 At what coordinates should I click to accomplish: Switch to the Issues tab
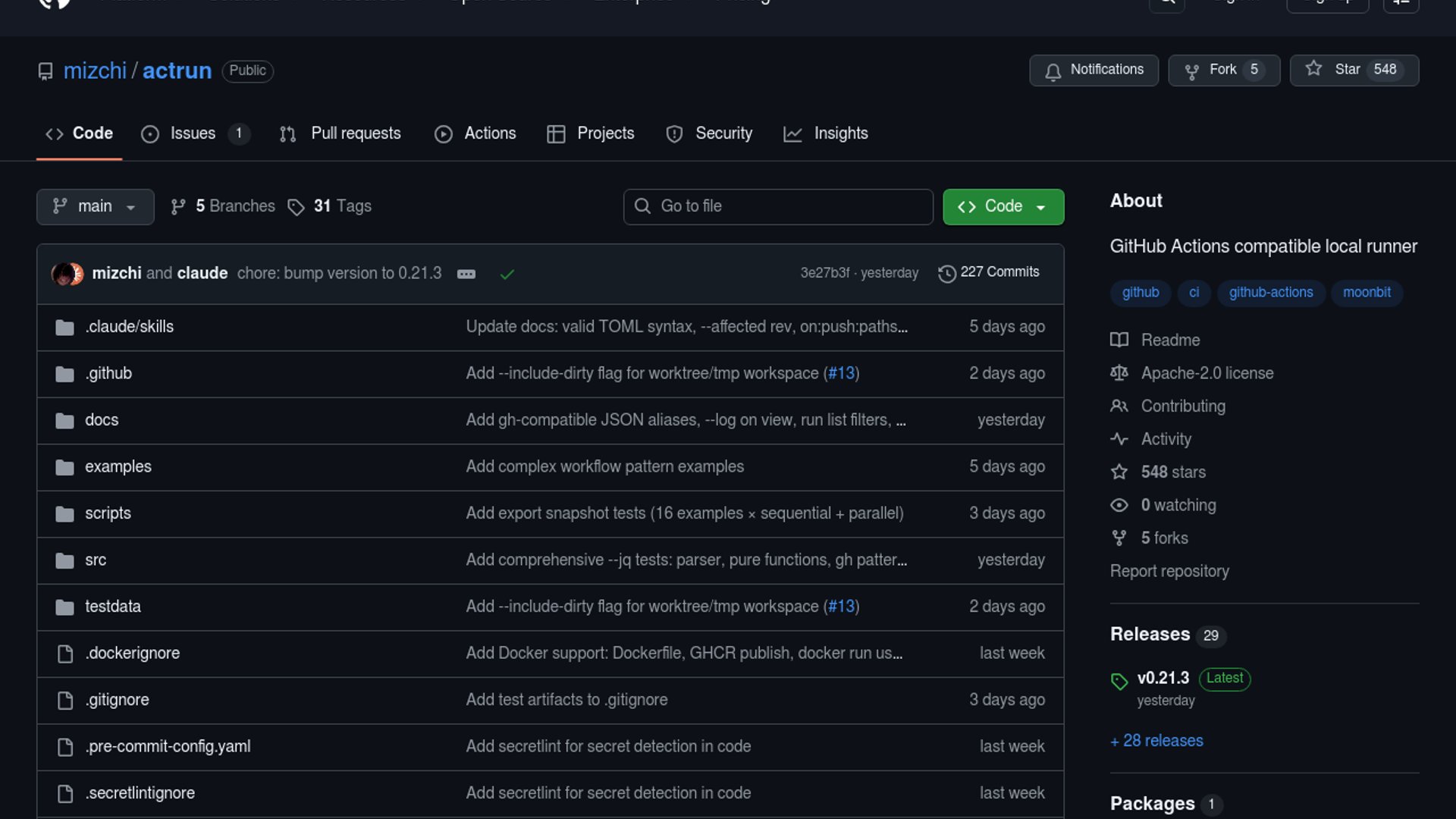coord(193,133)
